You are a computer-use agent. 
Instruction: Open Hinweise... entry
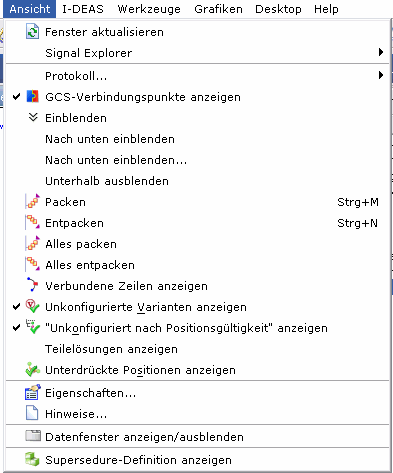pyautogui.click(x=76, y=414)
